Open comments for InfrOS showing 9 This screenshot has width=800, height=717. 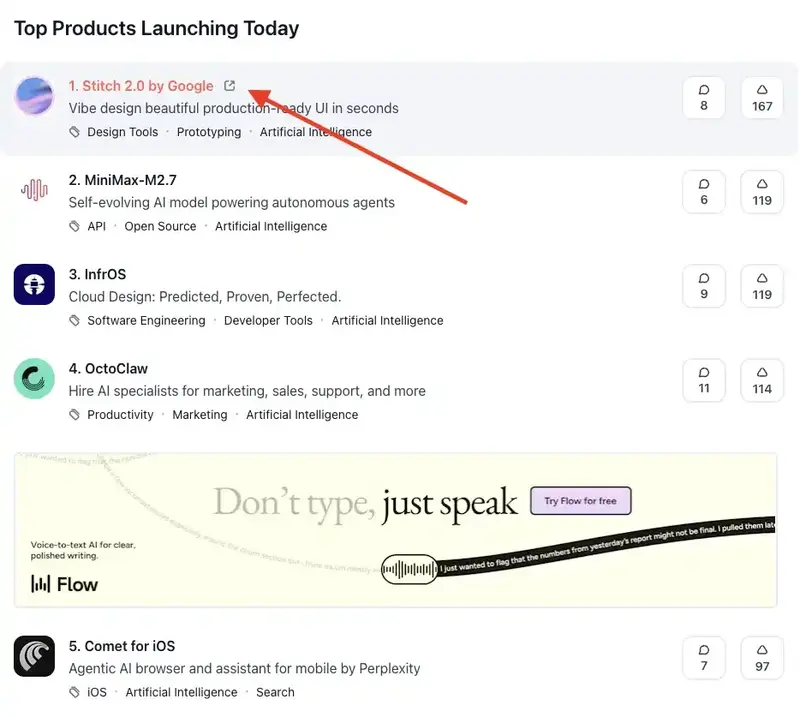tap(704, 286)
